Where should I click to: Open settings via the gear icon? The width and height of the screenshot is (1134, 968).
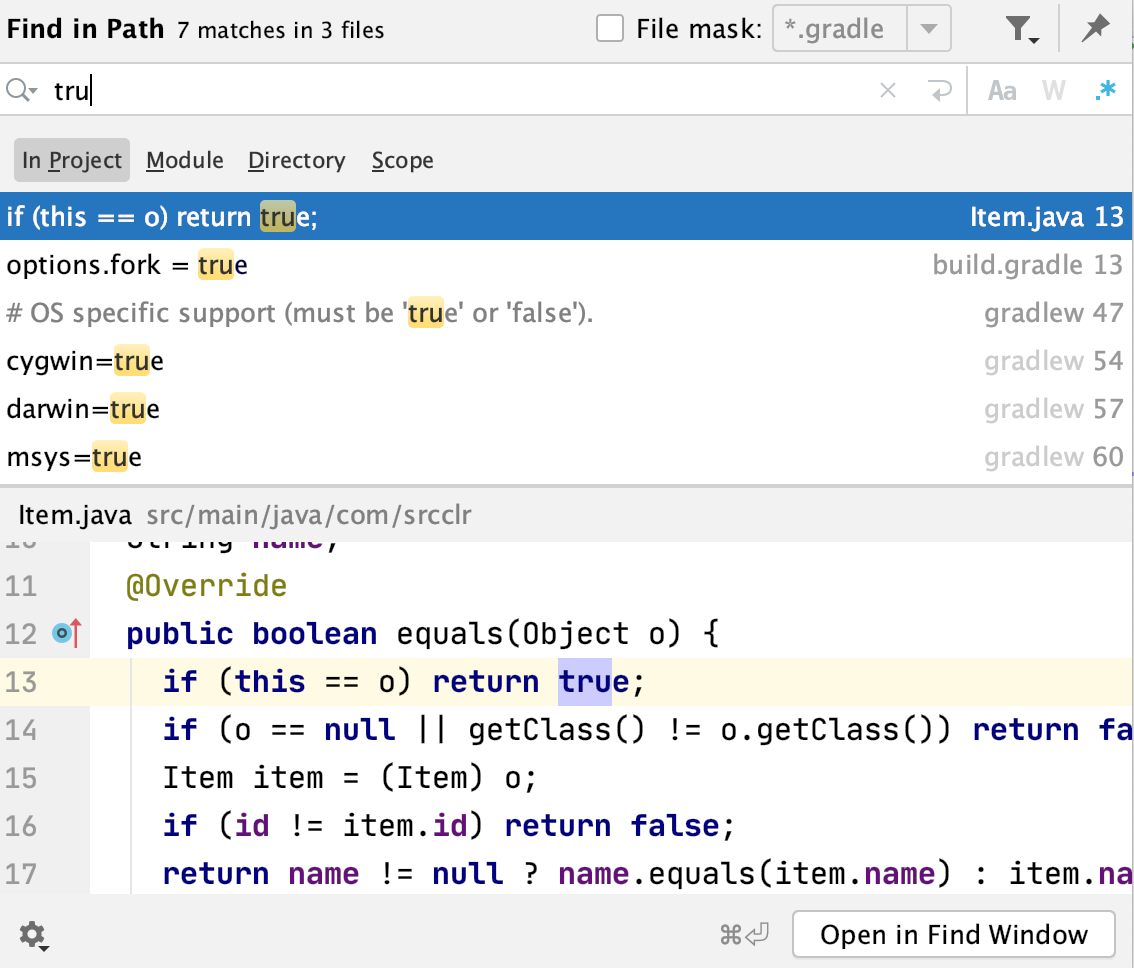pos(31,935)
